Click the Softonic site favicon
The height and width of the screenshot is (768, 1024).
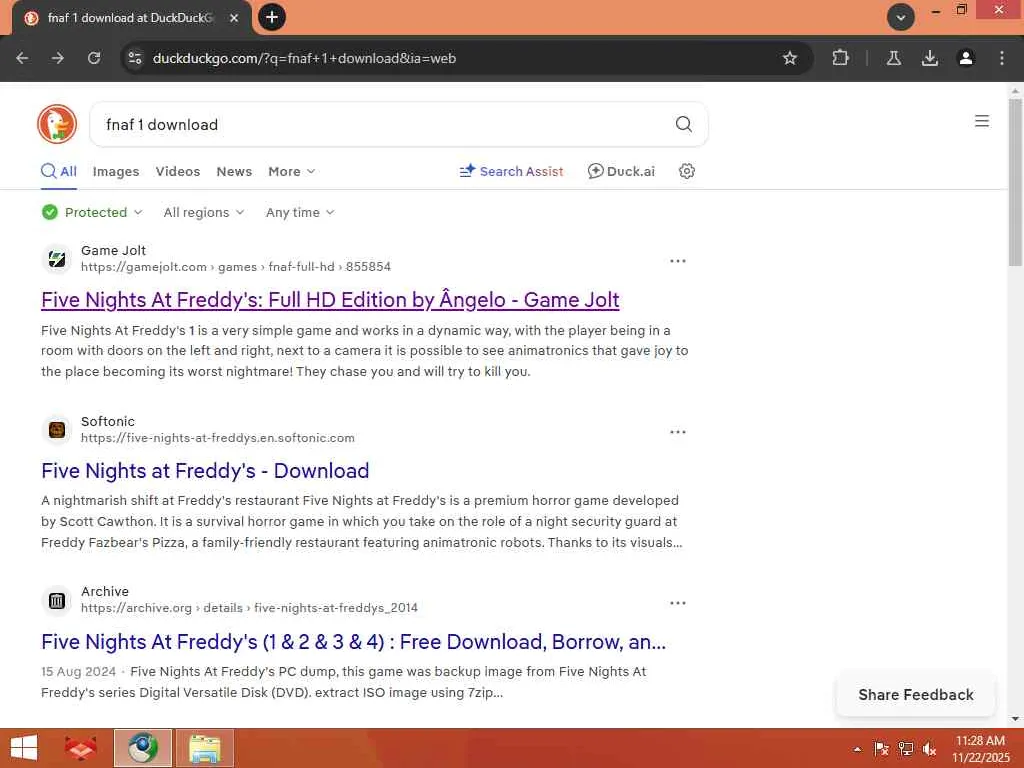[x=57, y=430]
